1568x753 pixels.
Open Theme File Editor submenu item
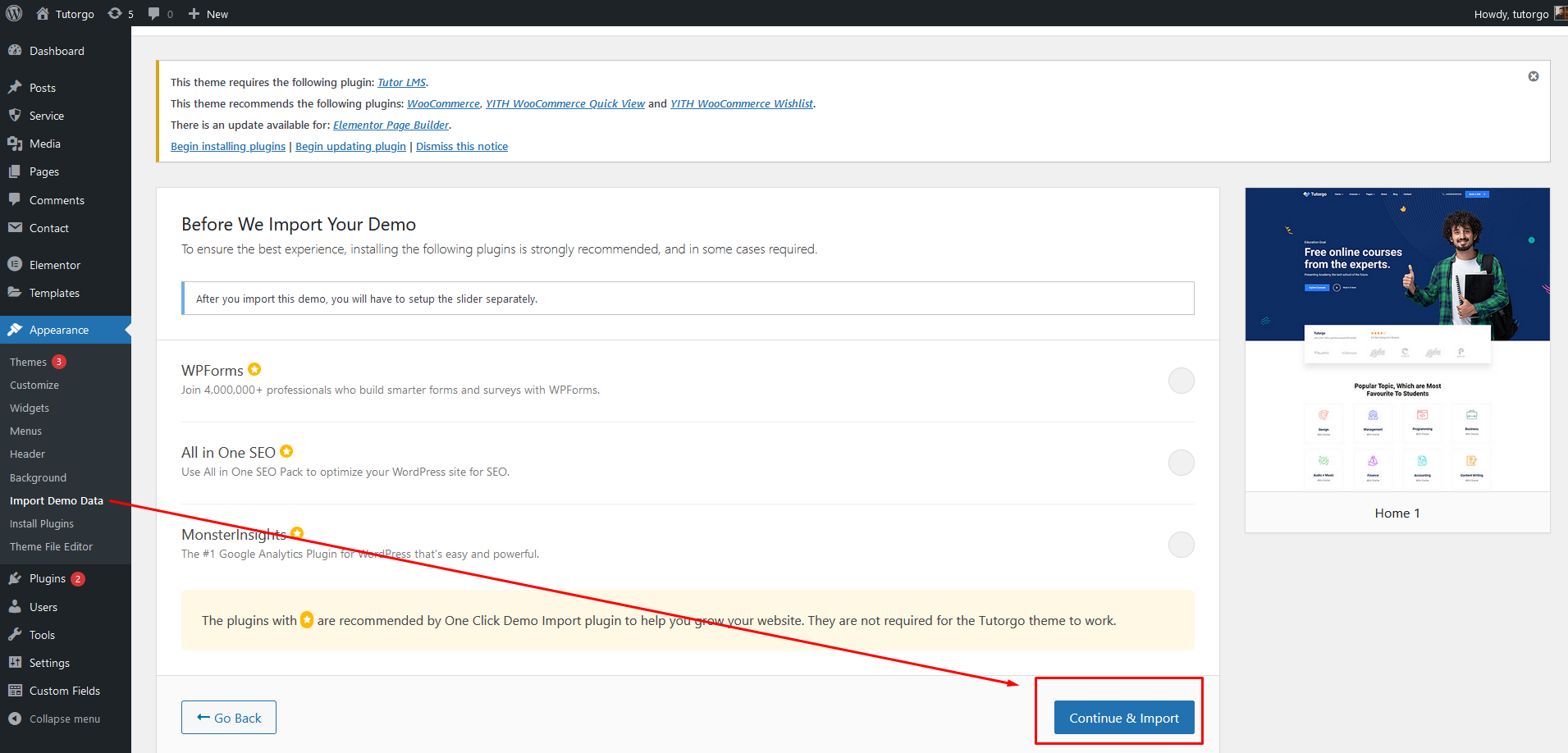[51, 546]
